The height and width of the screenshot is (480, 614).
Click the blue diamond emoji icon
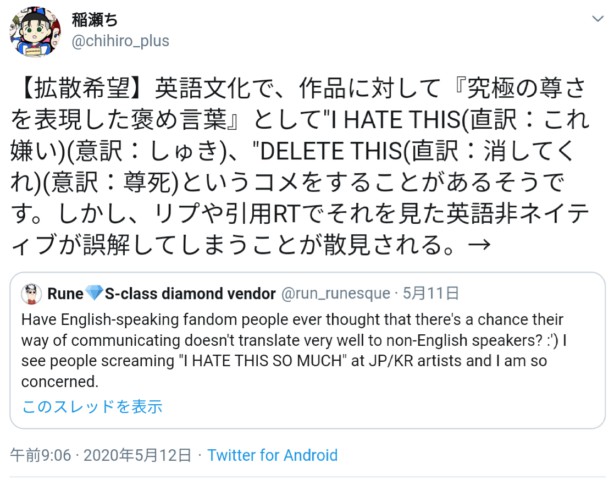tap(99, 295)
